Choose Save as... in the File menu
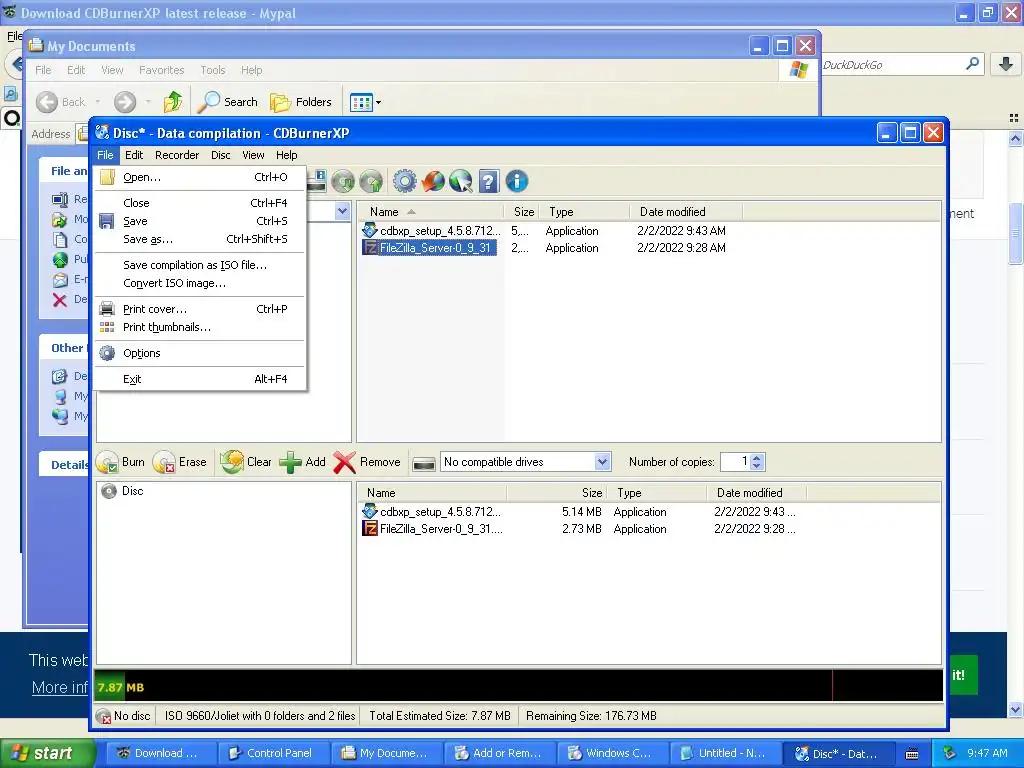 click(x=200, y=239)
